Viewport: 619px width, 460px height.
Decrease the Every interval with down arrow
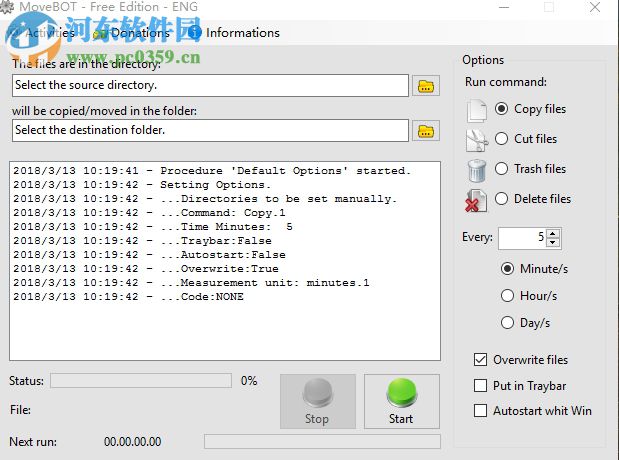click(553, 242)
